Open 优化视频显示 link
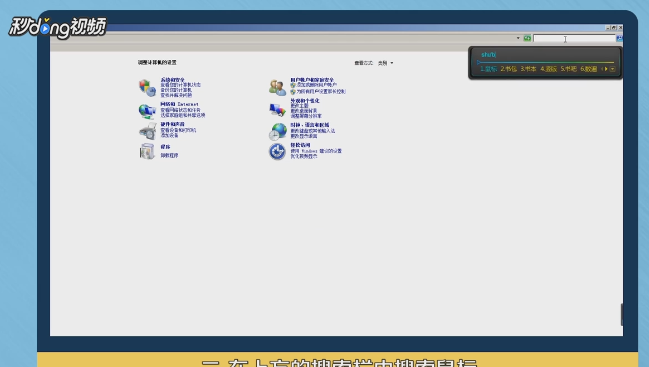Screen dimensions: 649x367 304,156
